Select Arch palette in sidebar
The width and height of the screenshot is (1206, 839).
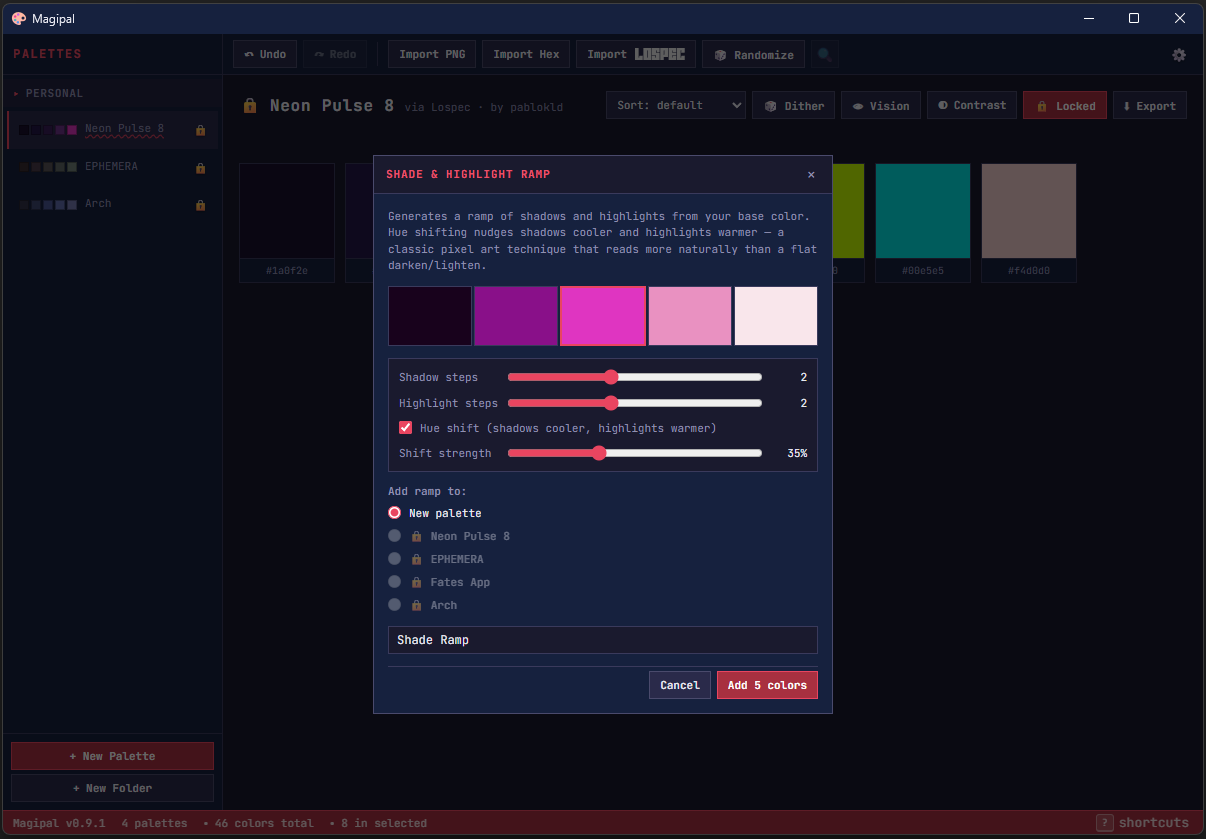(x=112, y=204)
